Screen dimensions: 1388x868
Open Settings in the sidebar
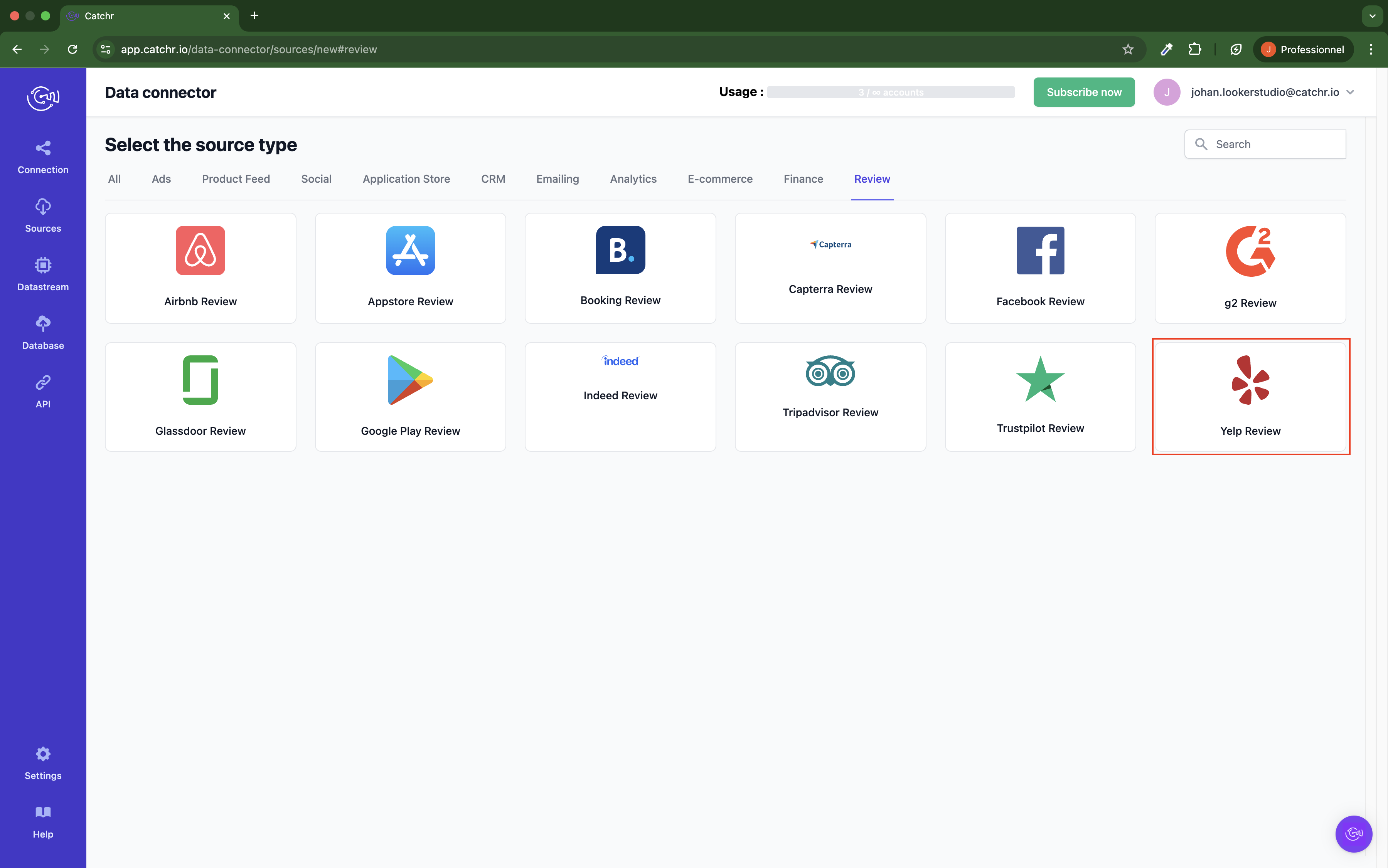click(x=43, y=763)
